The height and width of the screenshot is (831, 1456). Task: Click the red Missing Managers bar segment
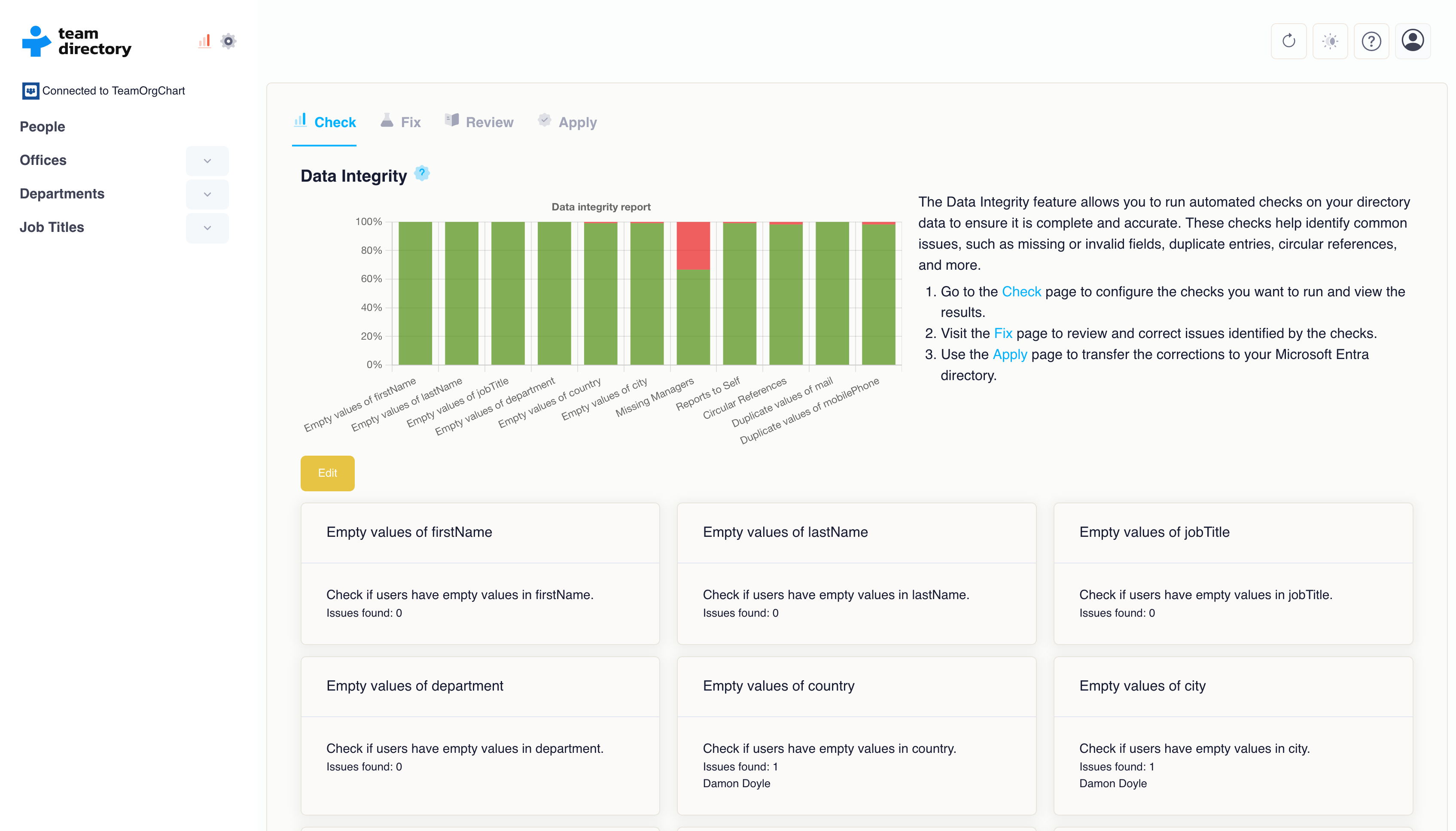pos(693,246)
